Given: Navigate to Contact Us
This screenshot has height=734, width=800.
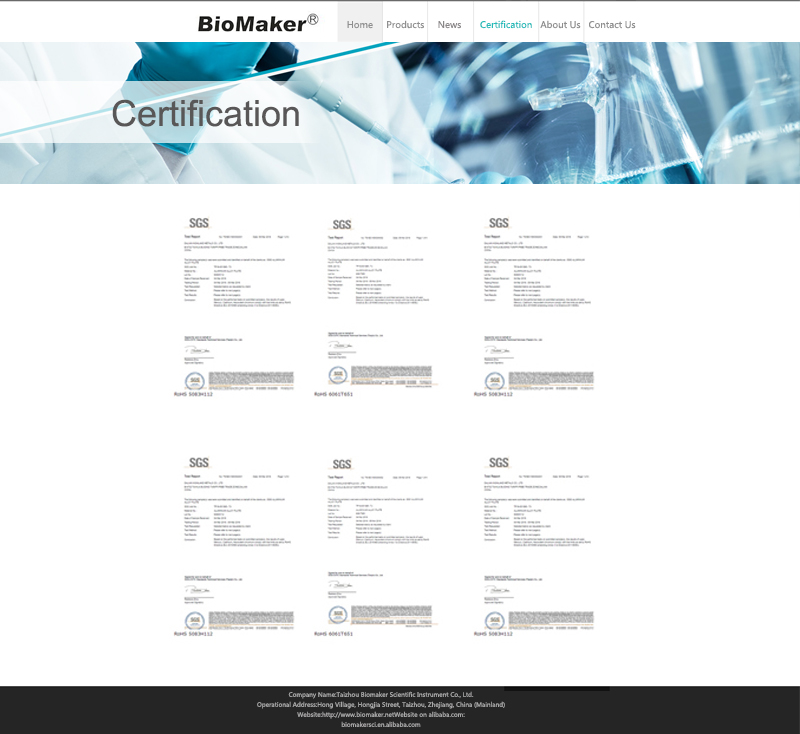Looking at the screenshot, I should point(612,25).
